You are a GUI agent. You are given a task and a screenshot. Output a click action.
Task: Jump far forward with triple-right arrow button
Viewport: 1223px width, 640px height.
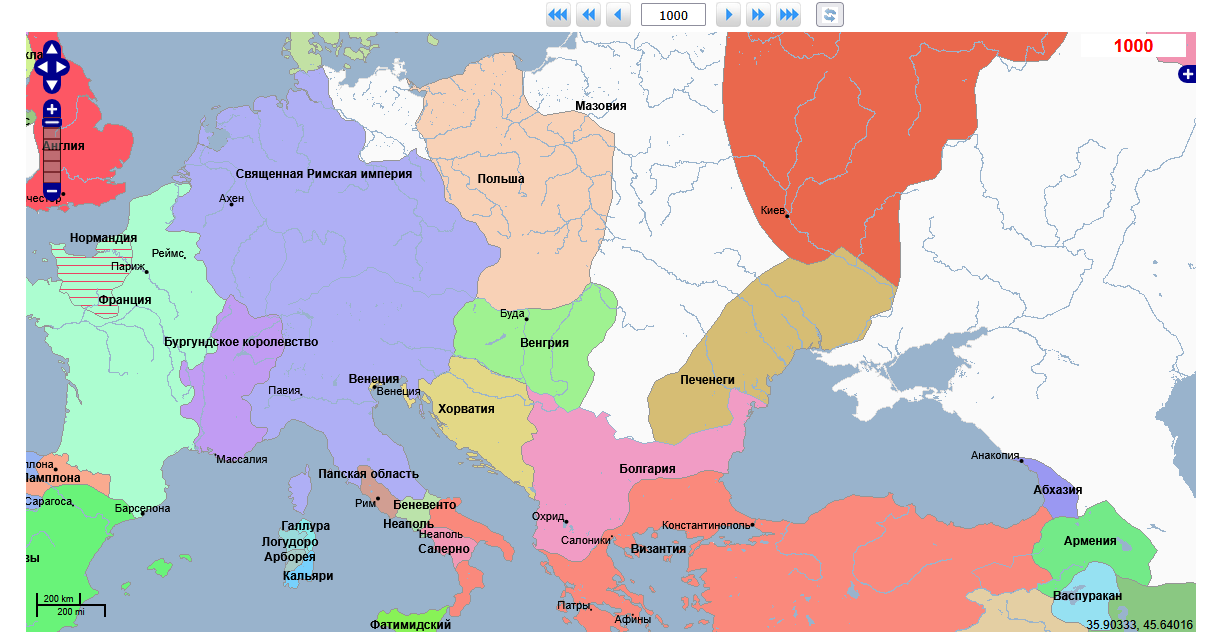pos(789,15)
